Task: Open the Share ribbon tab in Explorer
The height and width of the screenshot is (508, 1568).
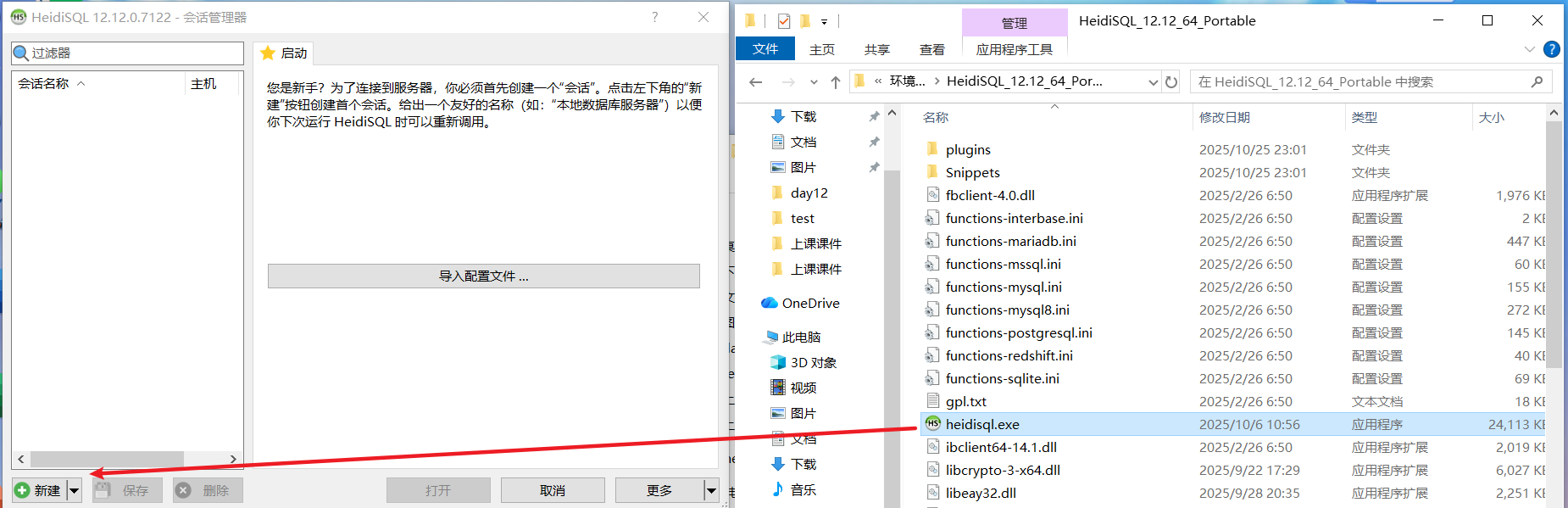Action: [x=877, y=49]
